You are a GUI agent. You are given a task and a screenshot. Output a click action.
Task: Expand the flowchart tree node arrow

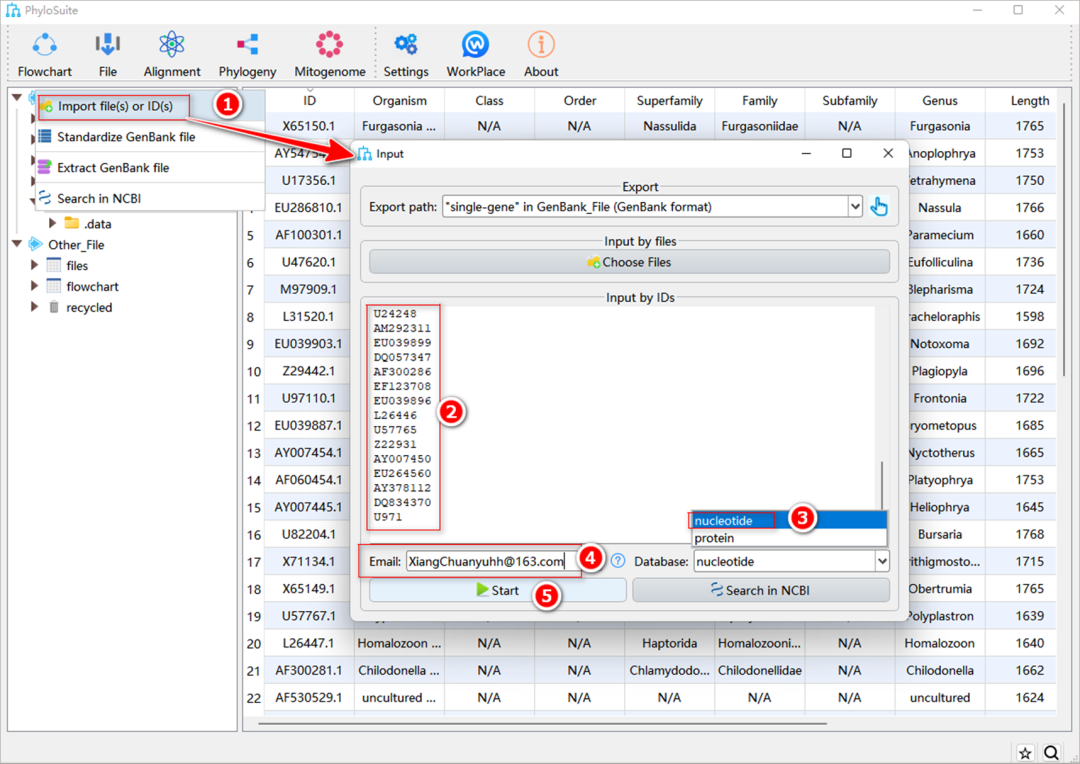pyautogui.click(x=34, y=286)
